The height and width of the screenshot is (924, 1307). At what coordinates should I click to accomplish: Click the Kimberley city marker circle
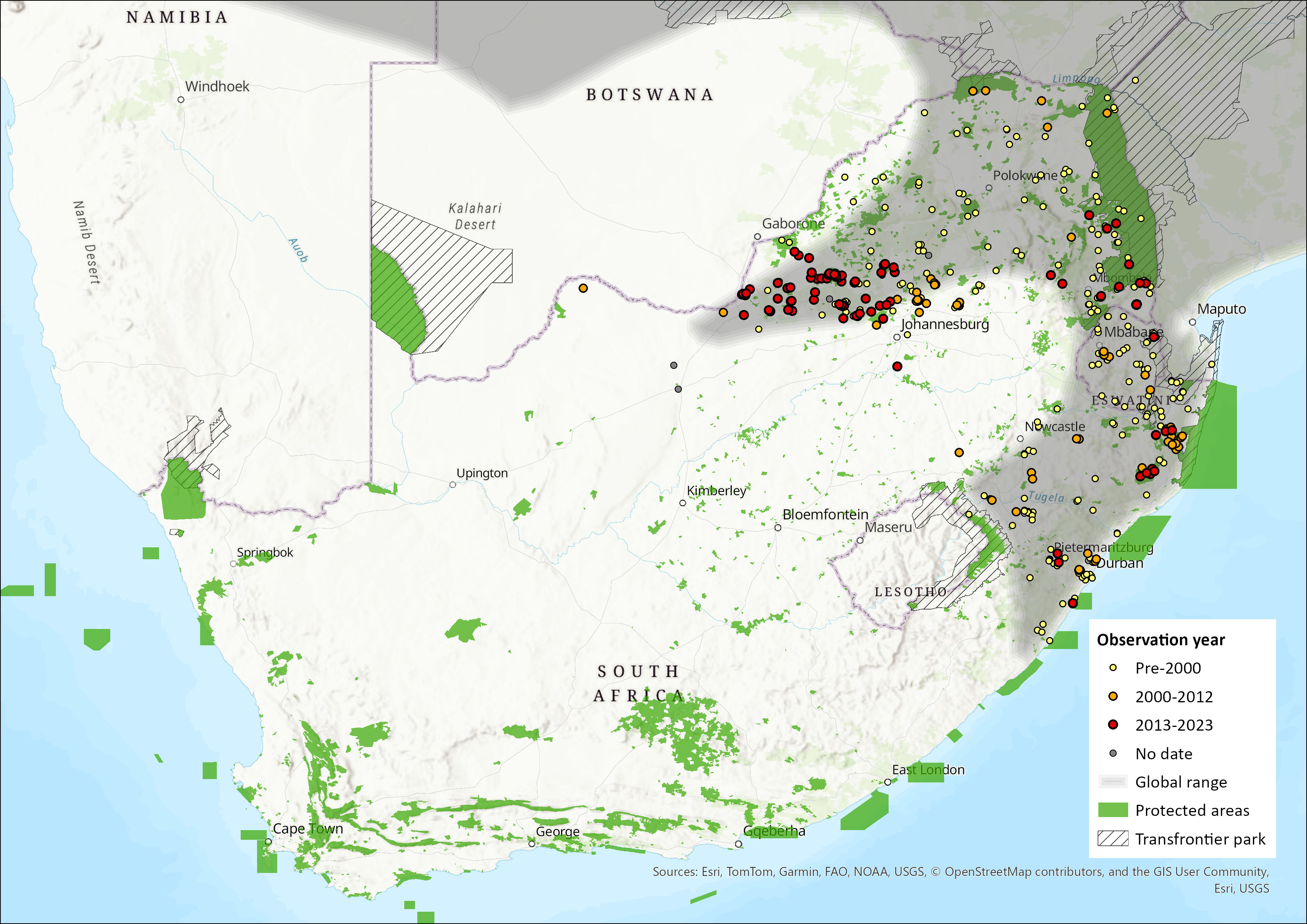tap(683, 503)
